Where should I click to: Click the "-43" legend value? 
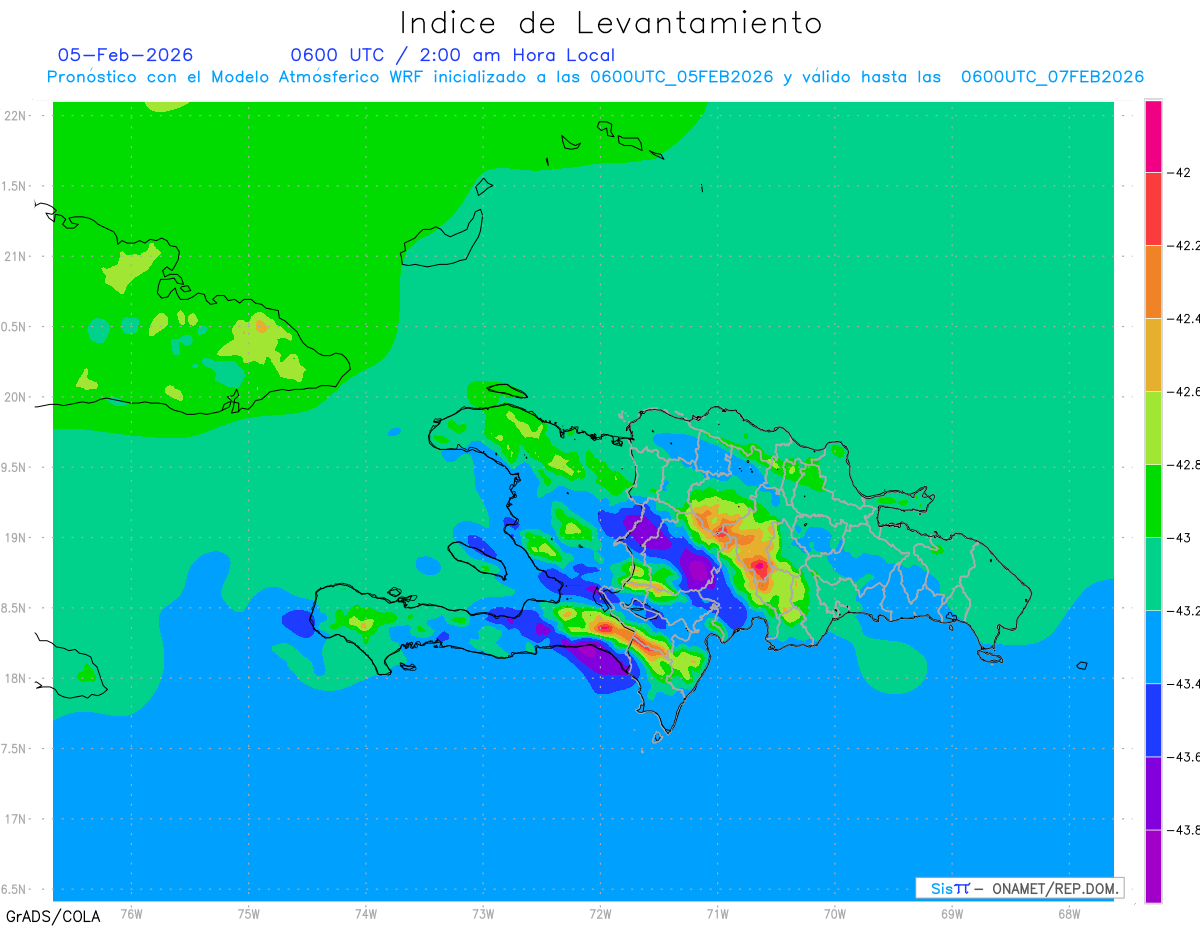[x=1181, y=537]
